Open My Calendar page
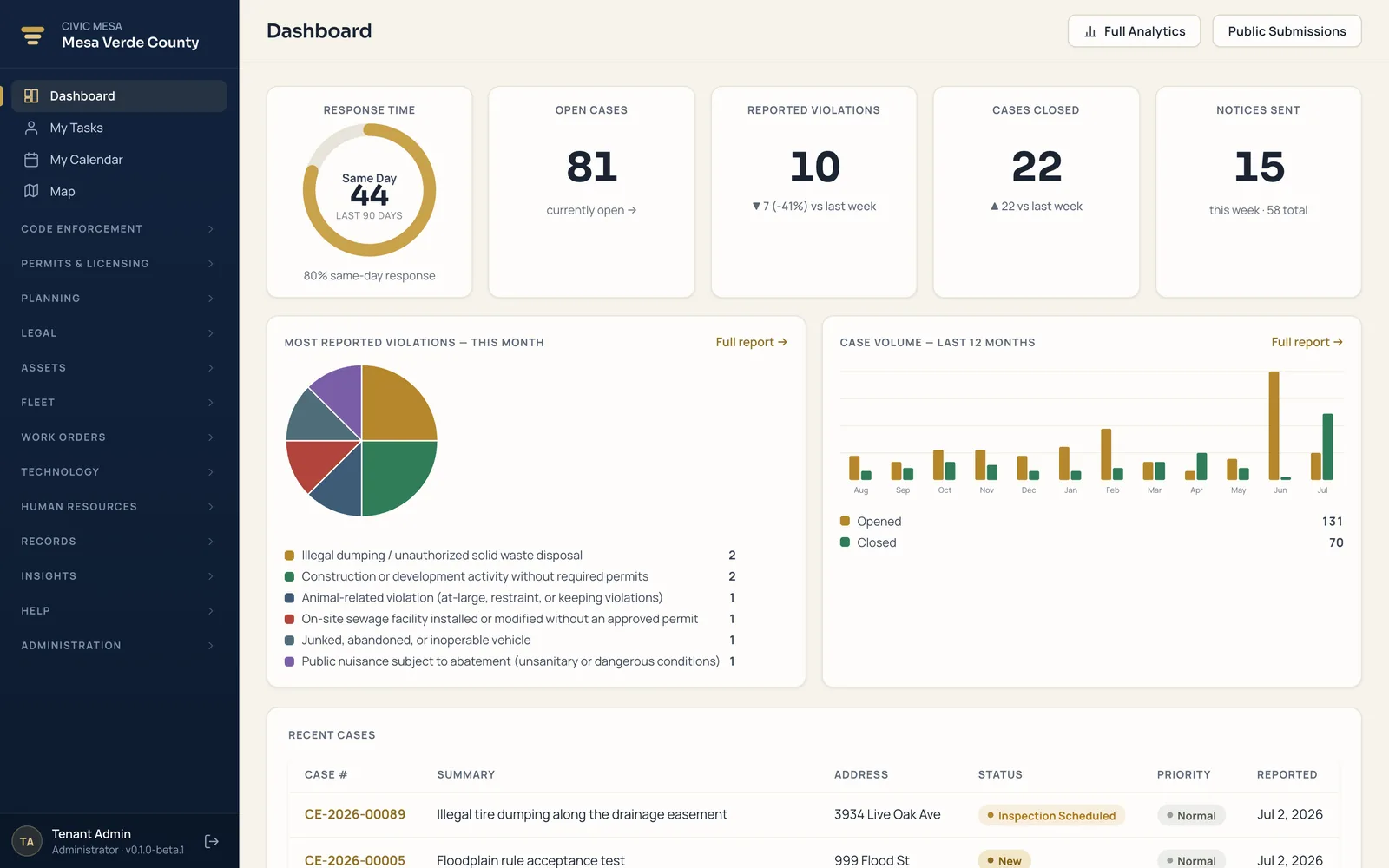Image resolution: width=1389 pixels, height=868 pixels. pyautogui.click(x=120, y=160)
